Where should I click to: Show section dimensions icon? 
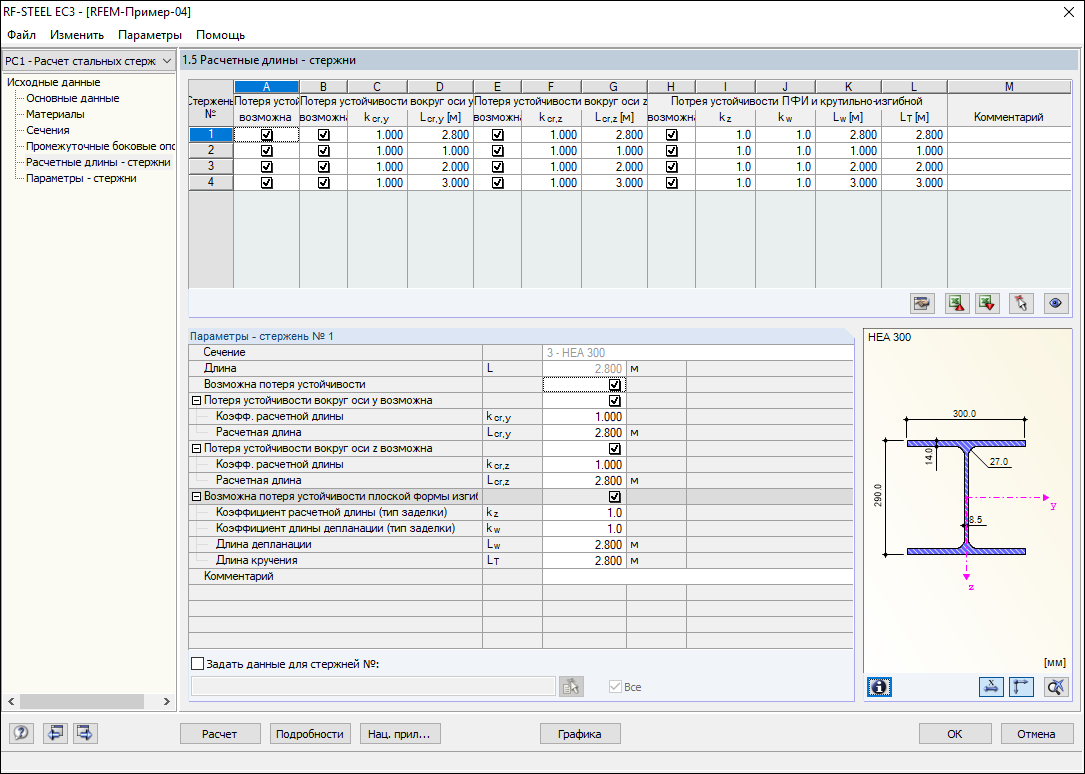point(992,687)
